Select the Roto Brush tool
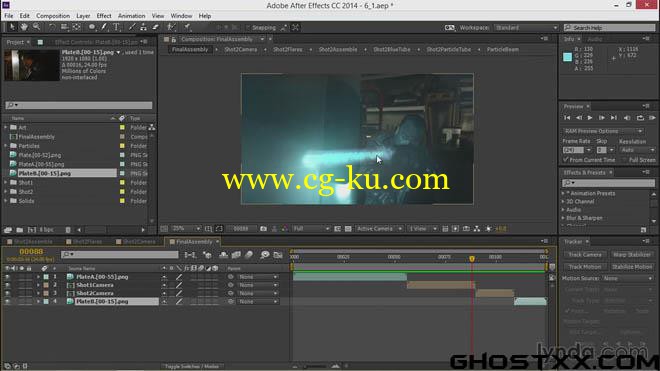The height and width of the screenshot is (371, 660). 171,27
